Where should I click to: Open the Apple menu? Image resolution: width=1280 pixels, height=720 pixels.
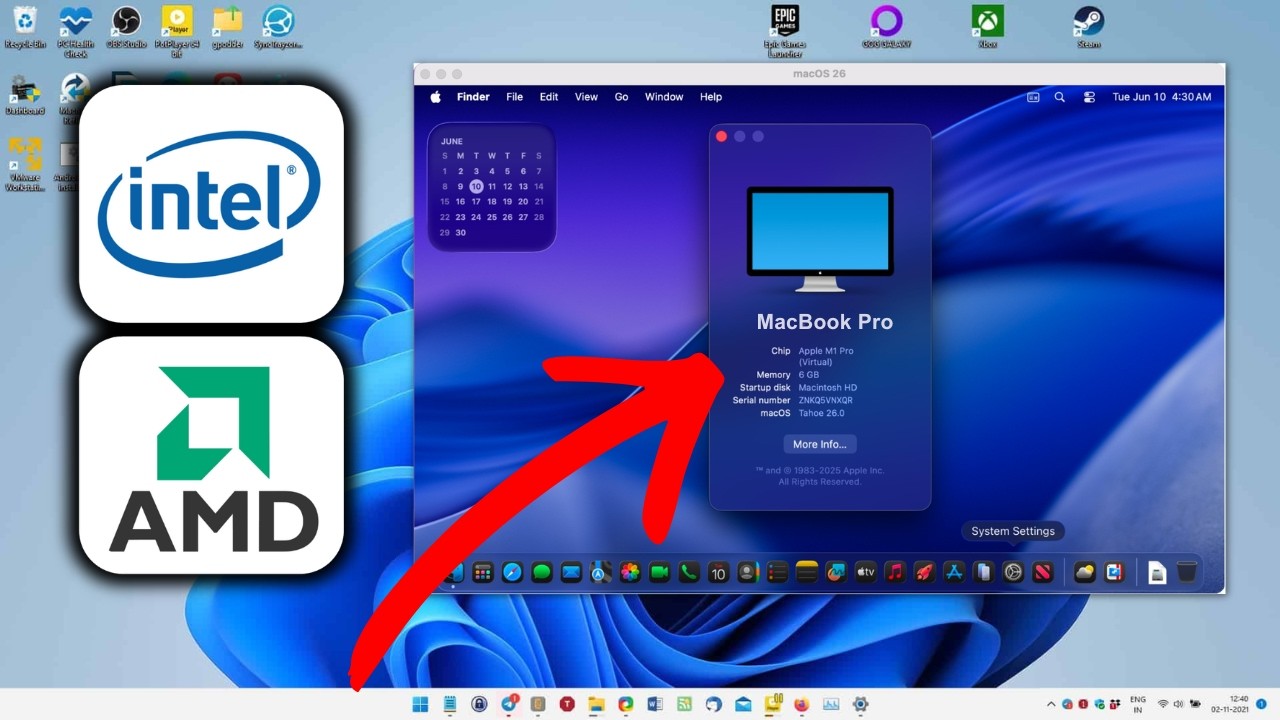(x=436, y=97)
